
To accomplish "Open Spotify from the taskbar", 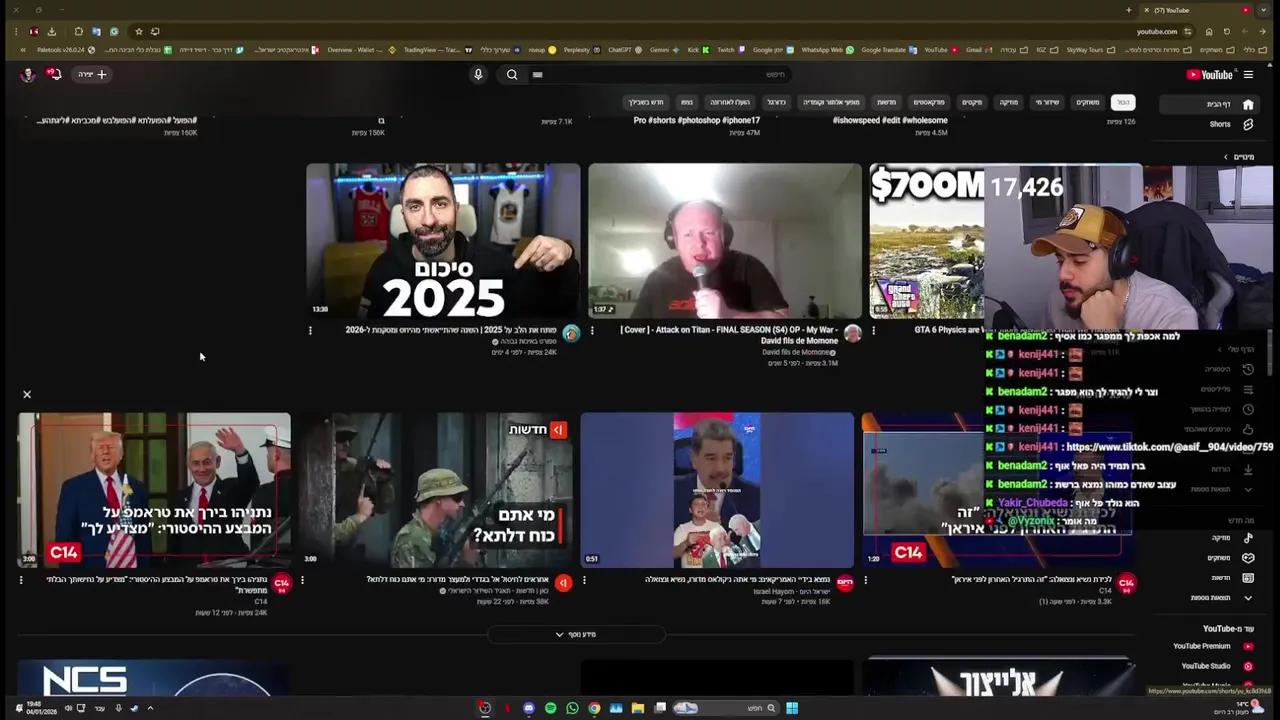I will 551,708.
